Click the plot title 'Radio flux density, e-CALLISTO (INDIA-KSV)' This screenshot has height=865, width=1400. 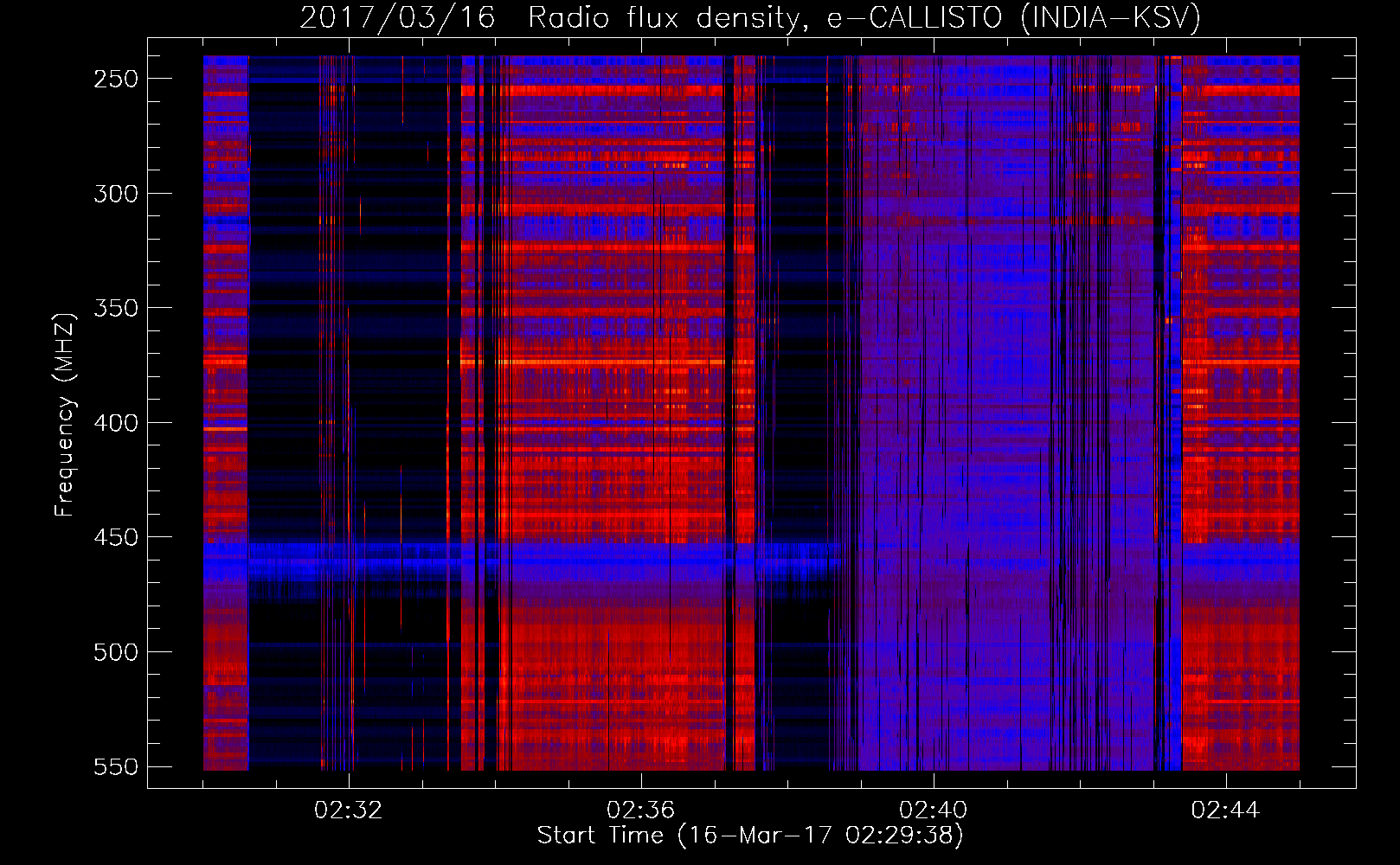pyautogui.click(x=864, y=17)
